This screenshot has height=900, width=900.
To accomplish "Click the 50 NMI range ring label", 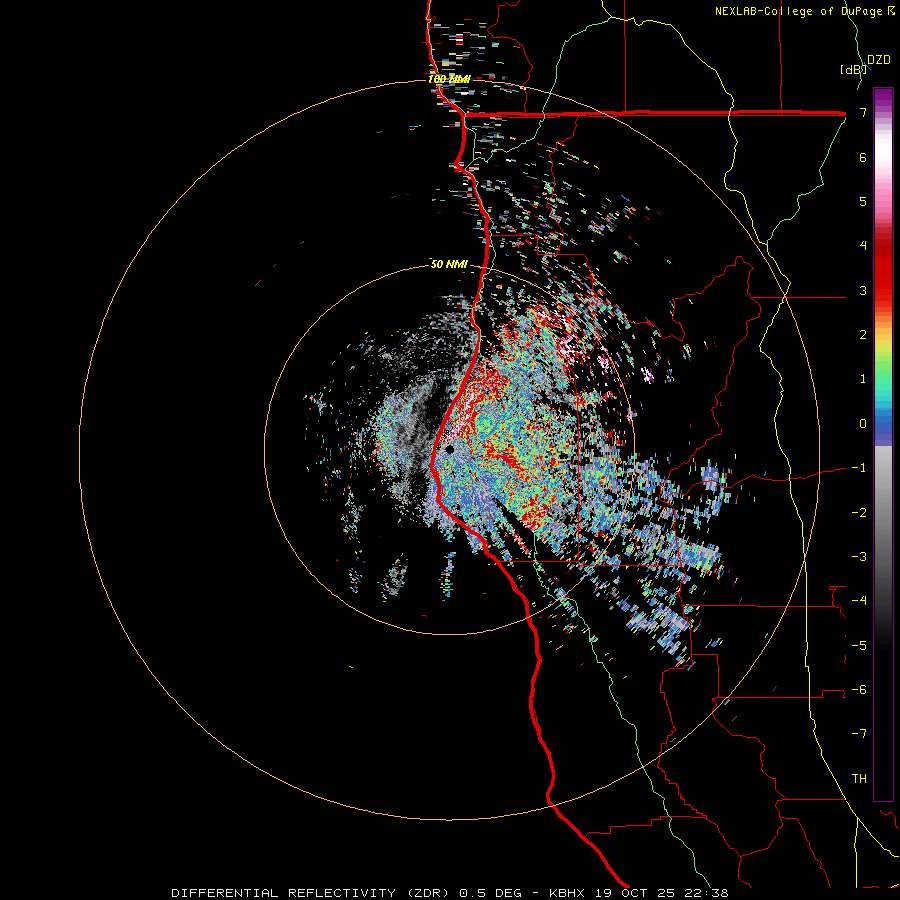I will [x=449, y=264].
